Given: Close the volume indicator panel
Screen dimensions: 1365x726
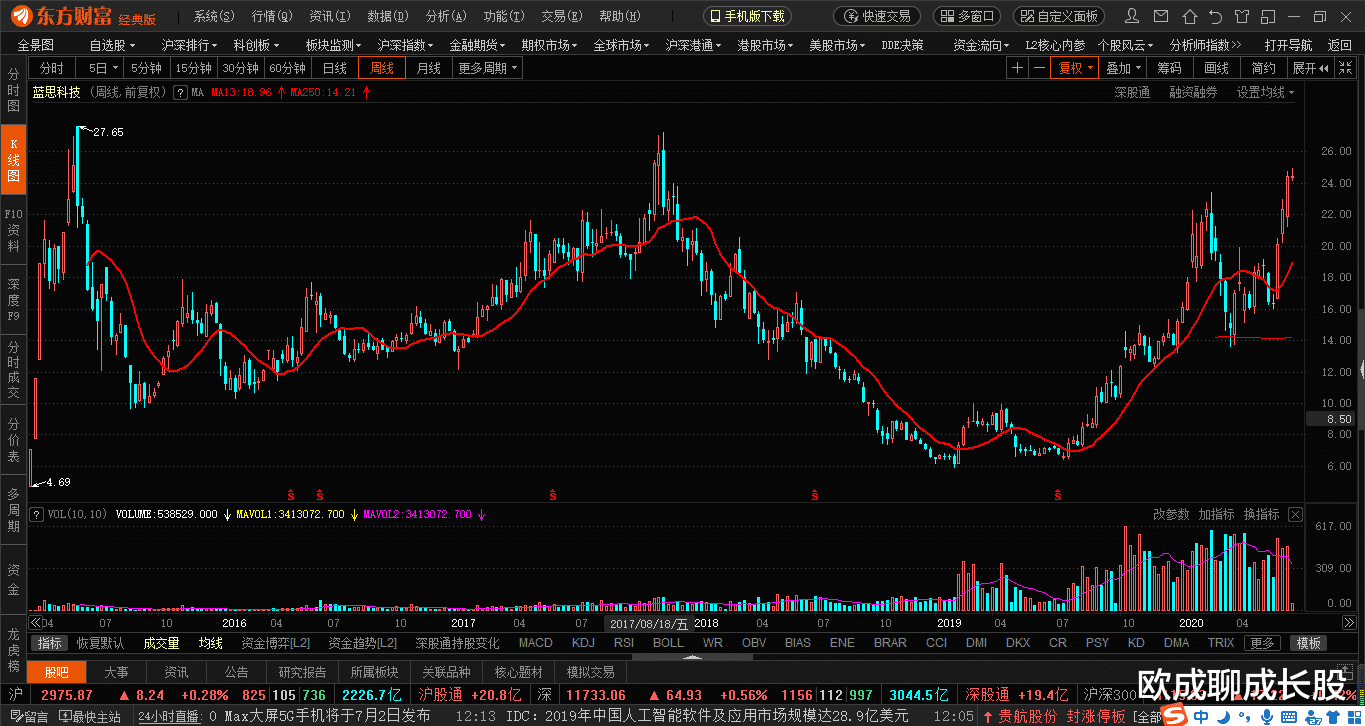Looking at the screenshot, I should click(1295, 514).
